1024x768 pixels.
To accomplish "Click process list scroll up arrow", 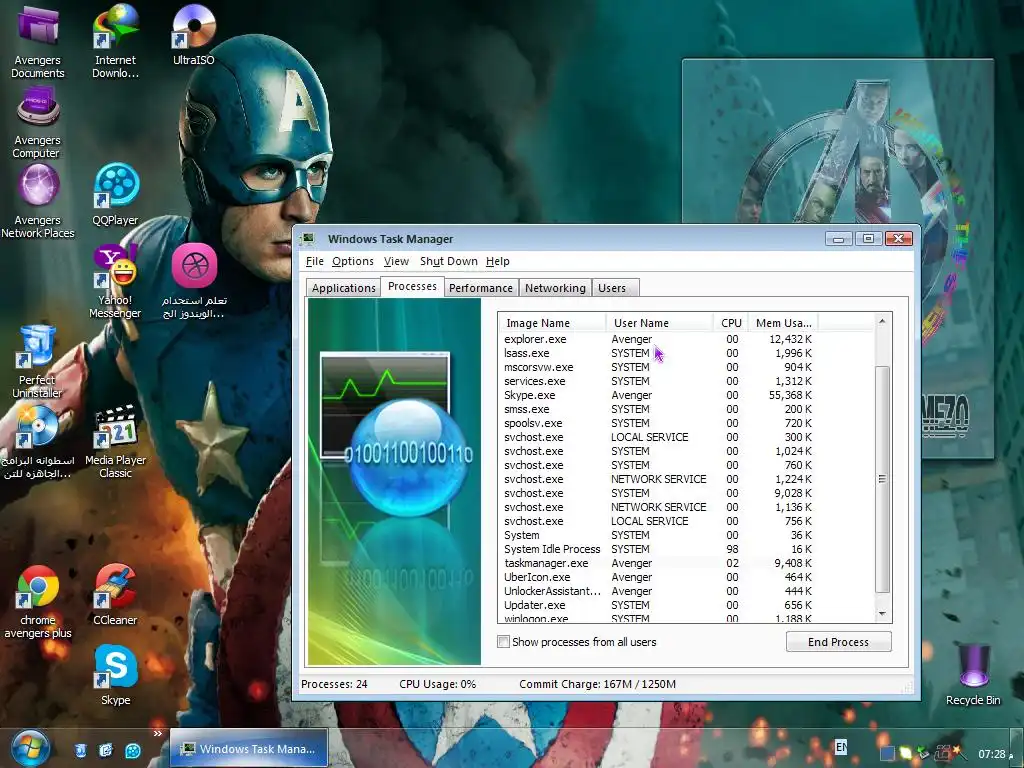I will [x=882, y=322].
